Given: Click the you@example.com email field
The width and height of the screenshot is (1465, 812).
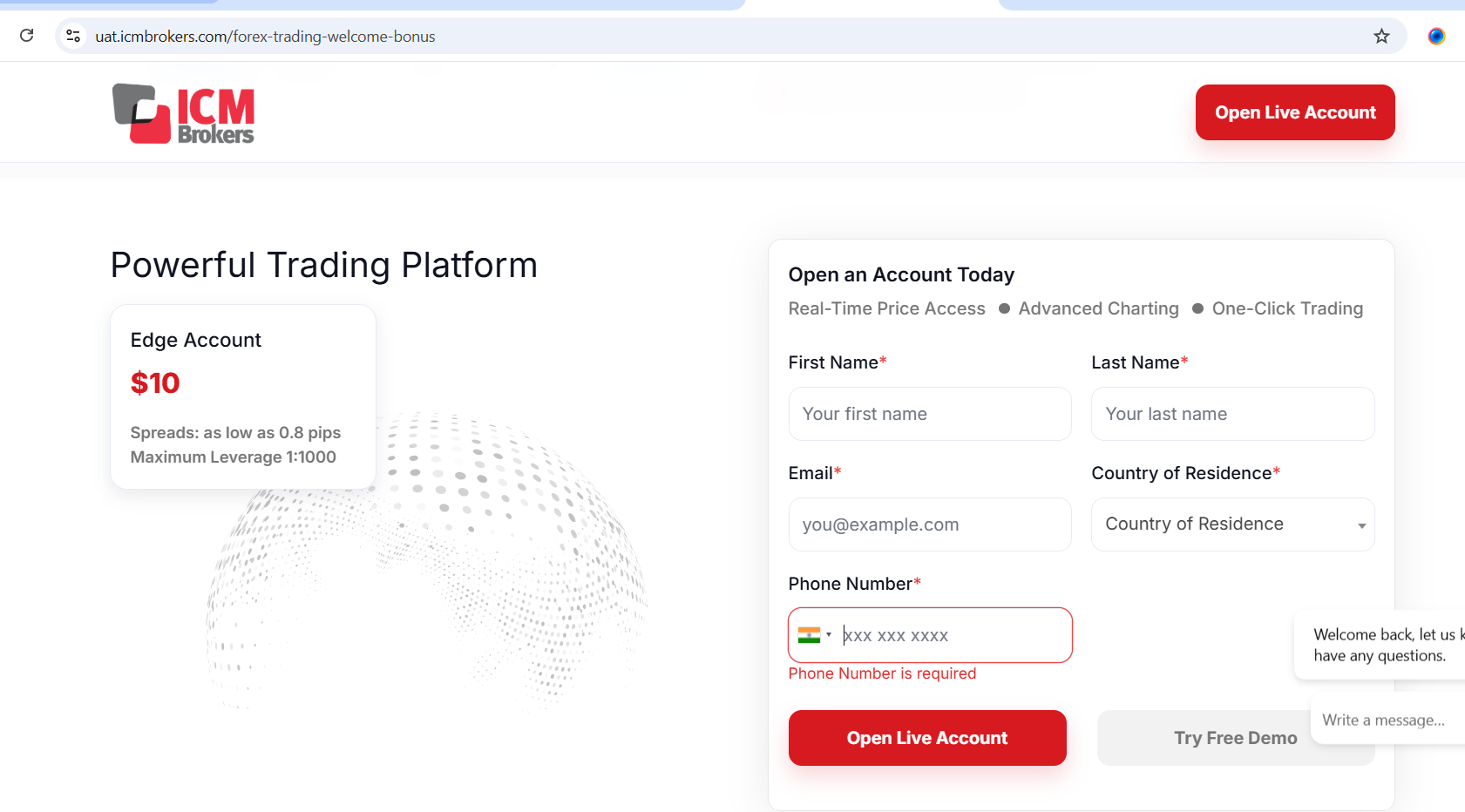Looking at the screenshot, I should (929, 524).
